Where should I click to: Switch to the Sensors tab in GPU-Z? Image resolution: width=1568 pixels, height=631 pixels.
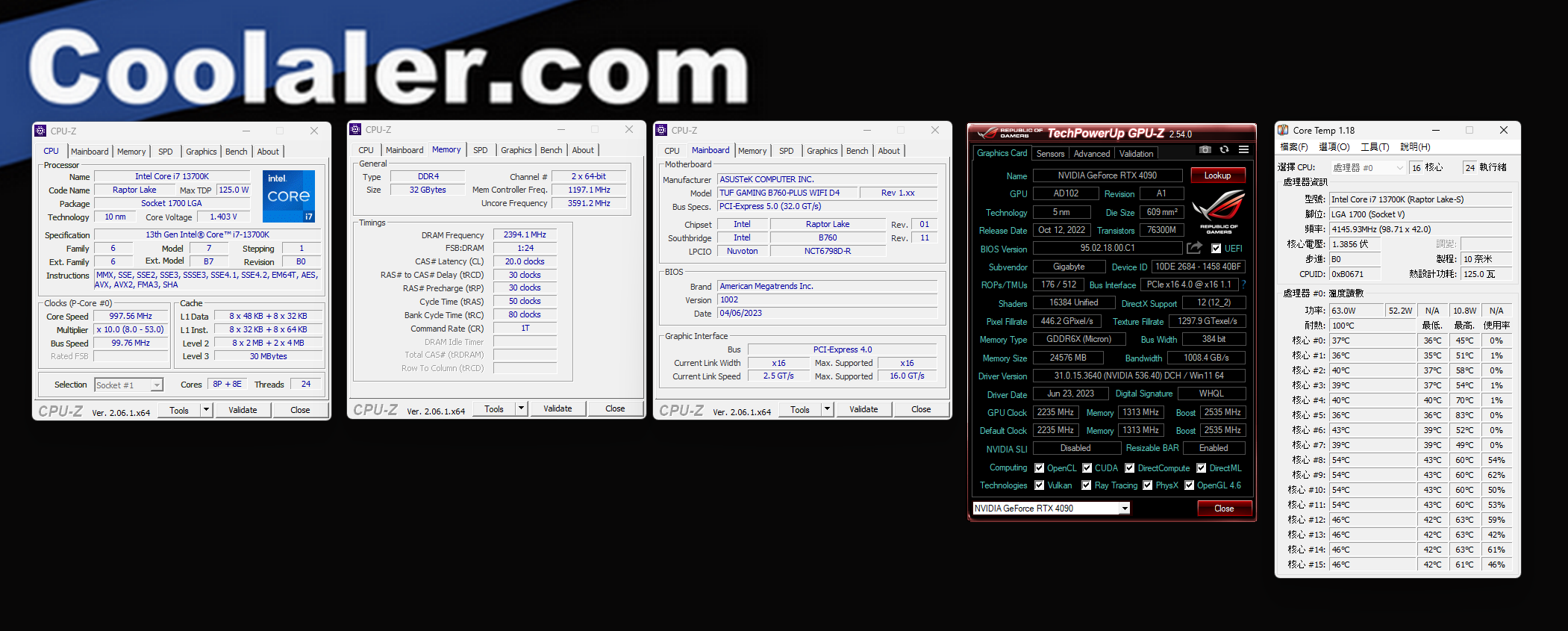1050,154
